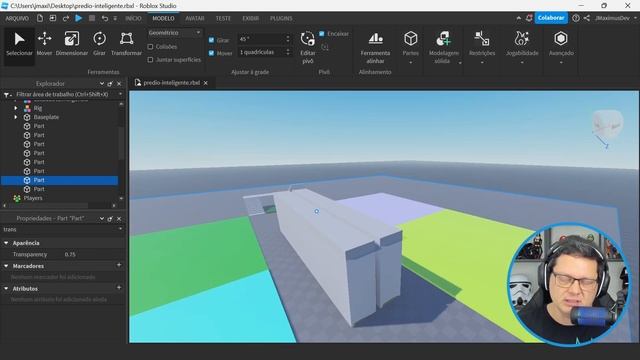Viewport: 640px width, 360px height.
Task: Open notifications bell icon
Action: pos(529,18)
